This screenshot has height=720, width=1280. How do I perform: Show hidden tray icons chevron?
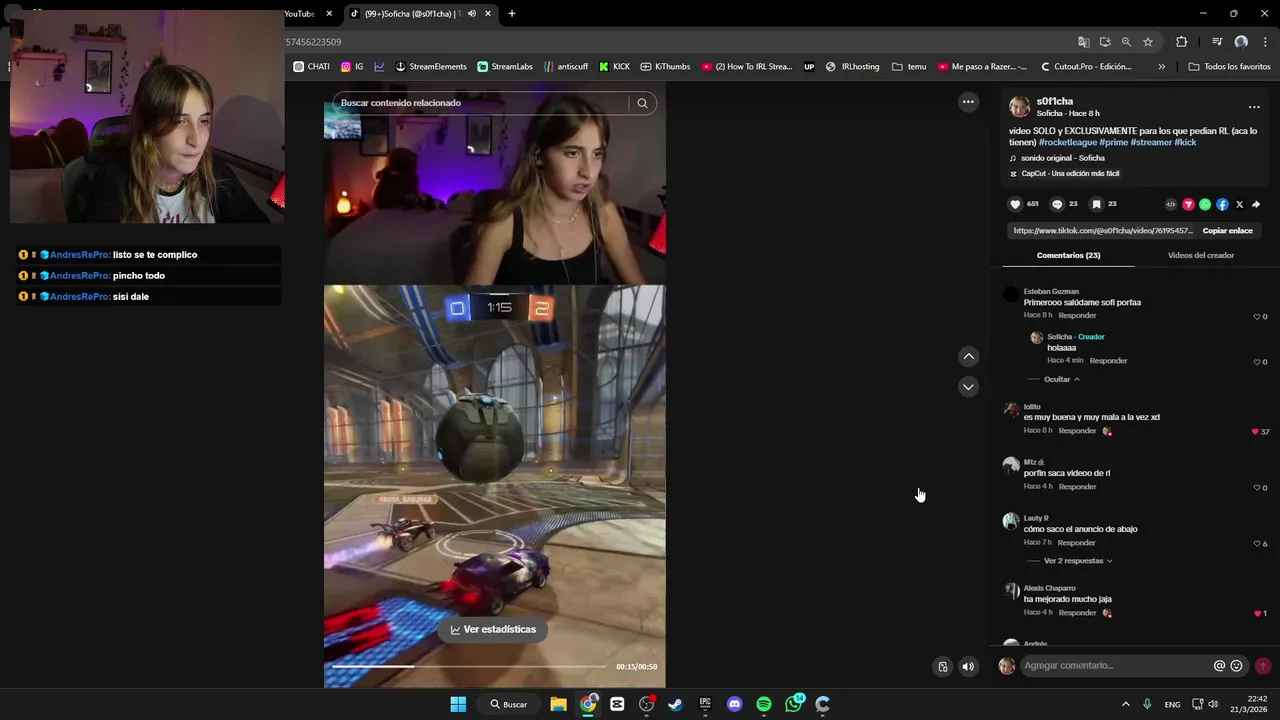(x=1125, y=704)
